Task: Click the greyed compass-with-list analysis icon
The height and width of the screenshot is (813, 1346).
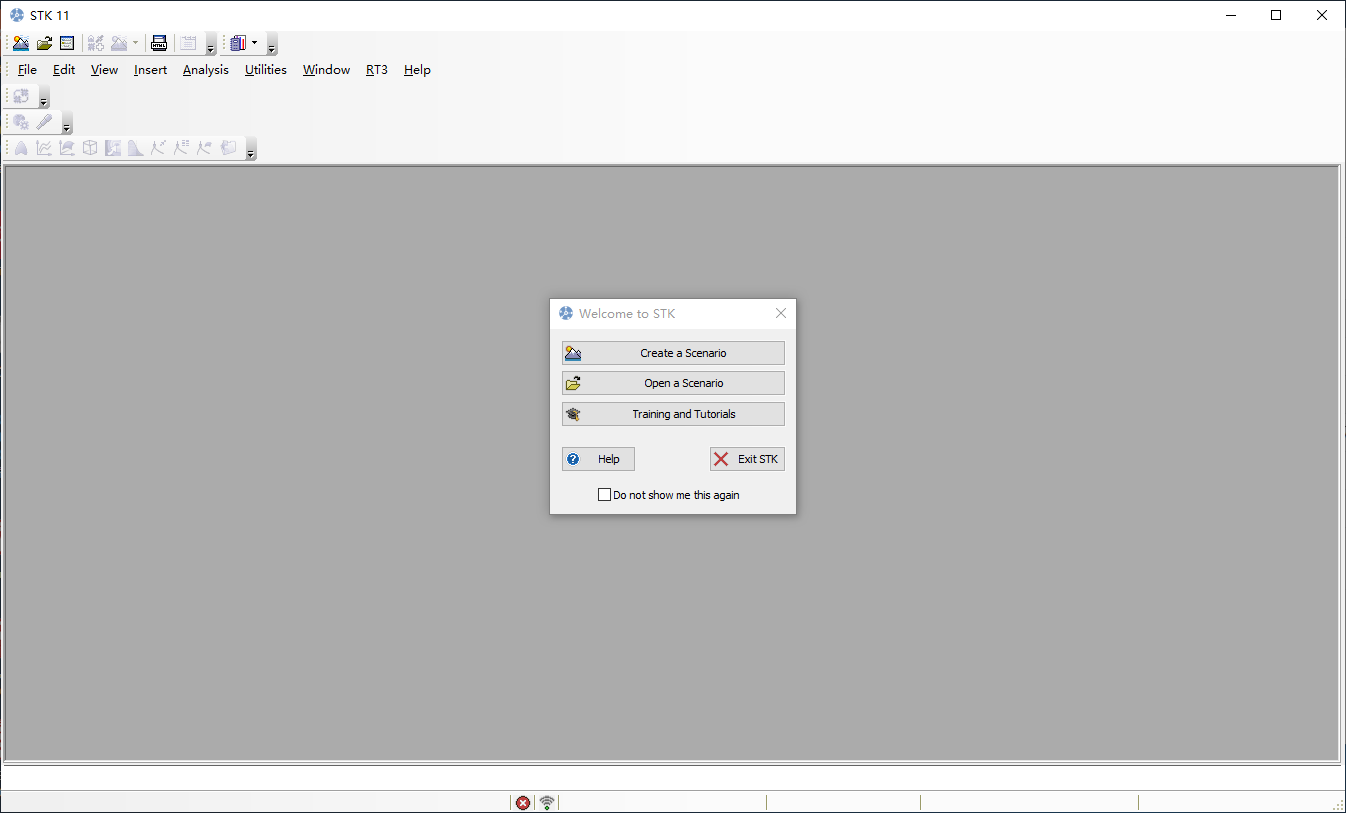Action: [x=181, y=148]
